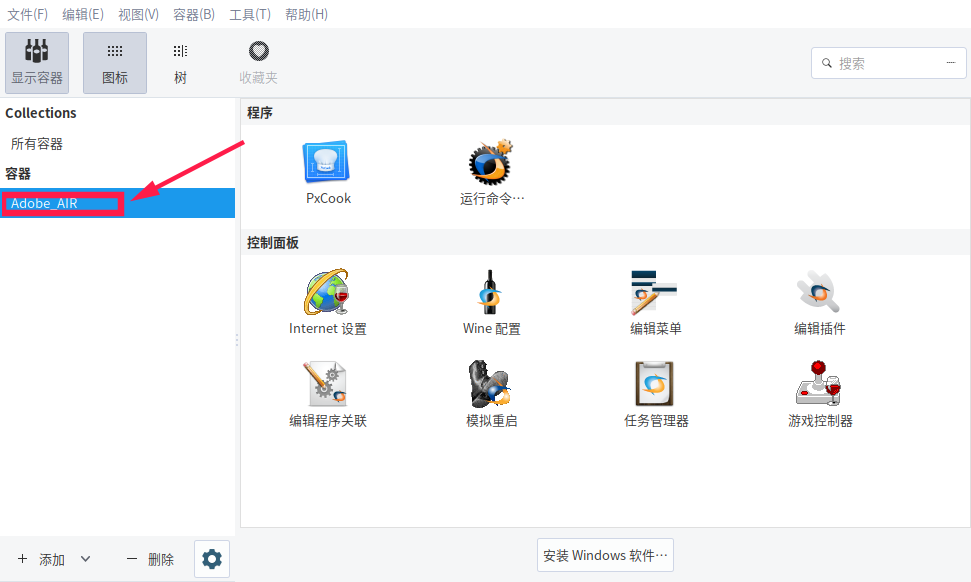Toggle the 显示容器 (Show Bottles) button
This screenshot has height=582, width=971.
point(37,62)
